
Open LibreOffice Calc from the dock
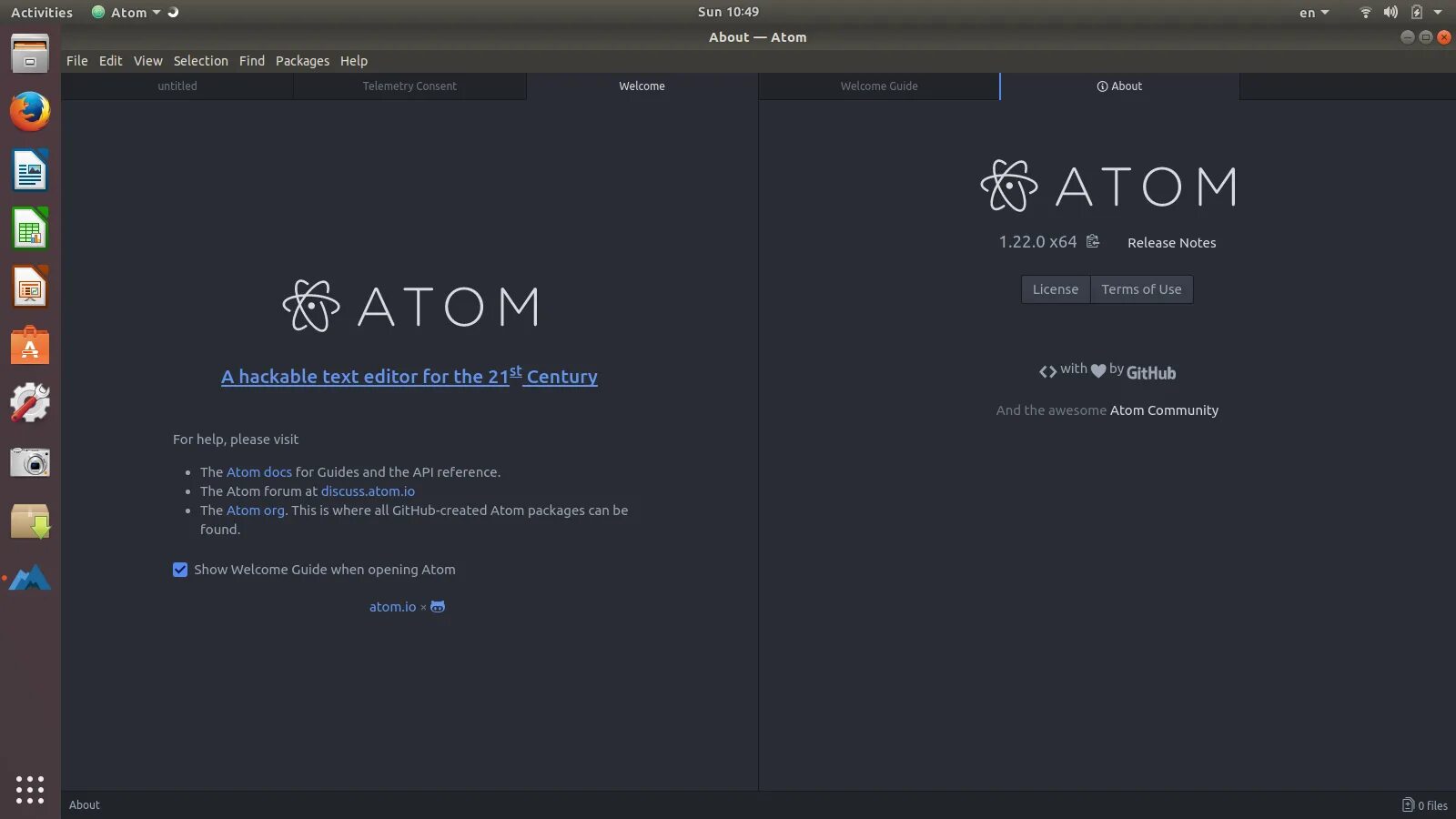[30, 228]
